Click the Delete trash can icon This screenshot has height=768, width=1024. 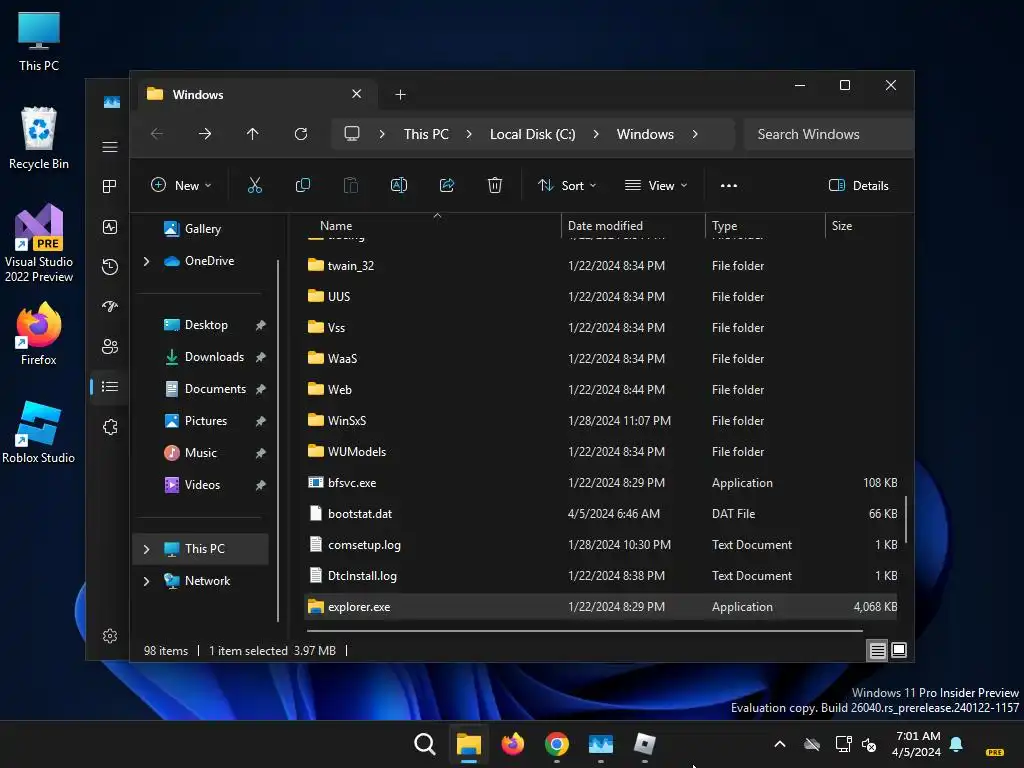coord(495,185)
